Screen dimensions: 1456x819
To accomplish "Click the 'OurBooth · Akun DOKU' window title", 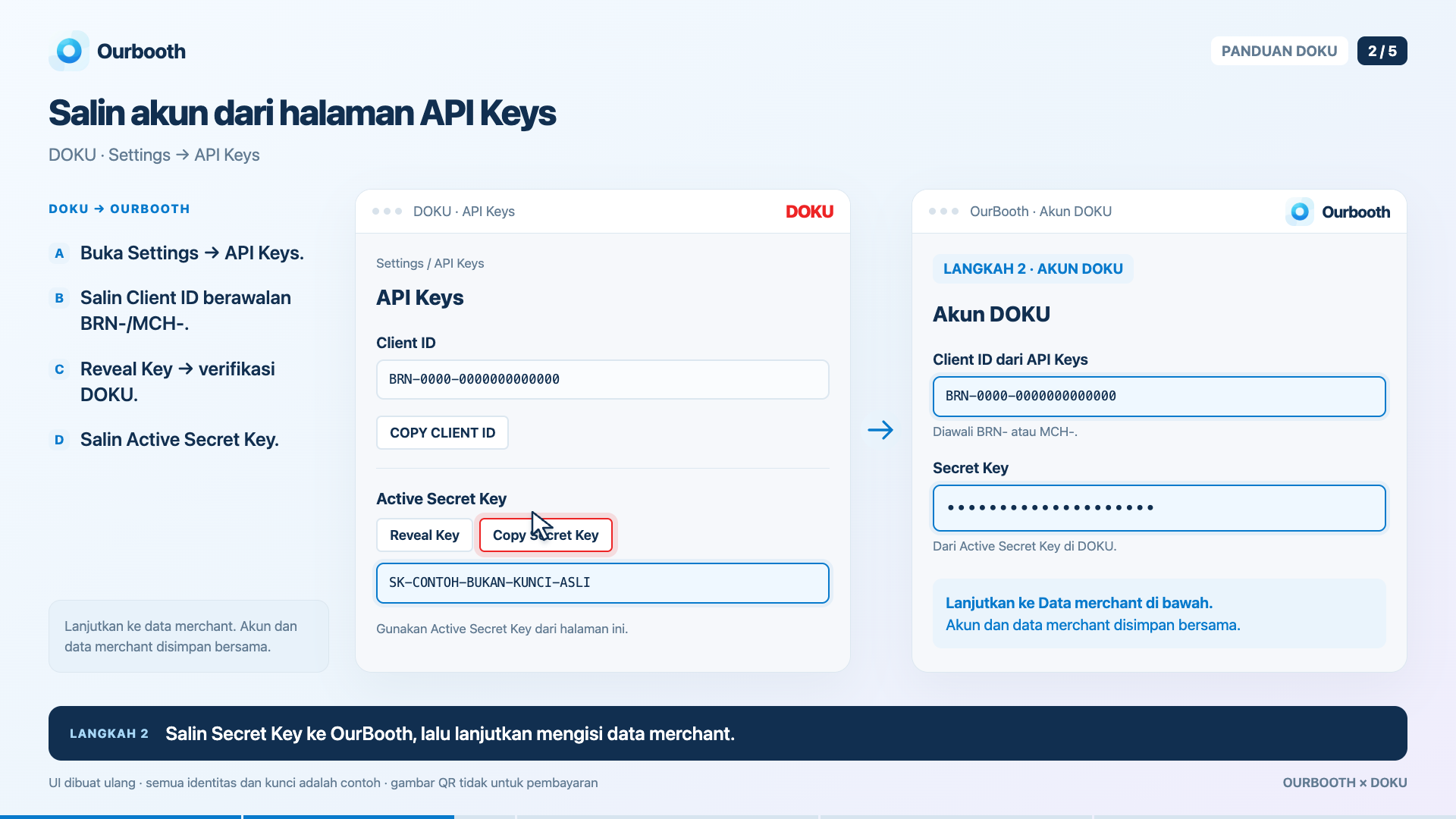I will pyautogui.click(x=1040, y=212).
